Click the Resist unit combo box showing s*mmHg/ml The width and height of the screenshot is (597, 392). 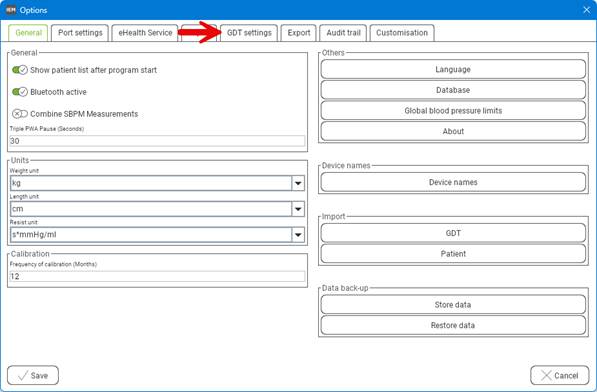coord(157,235)
